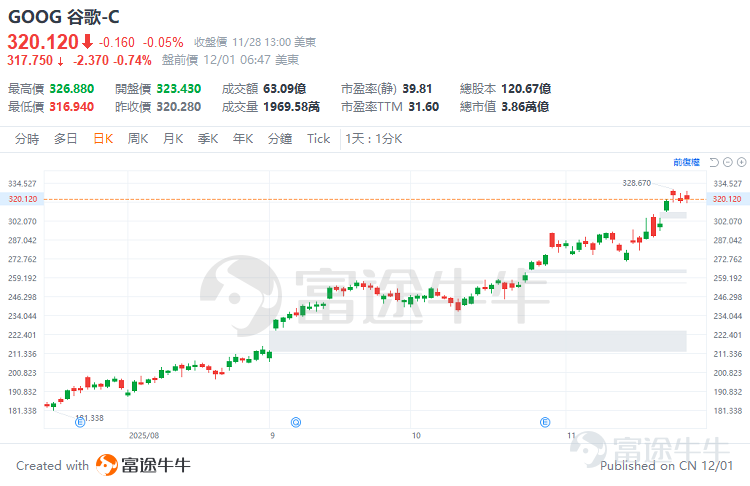Click the GOOG 谷歌-C stock title

point(64,17)
